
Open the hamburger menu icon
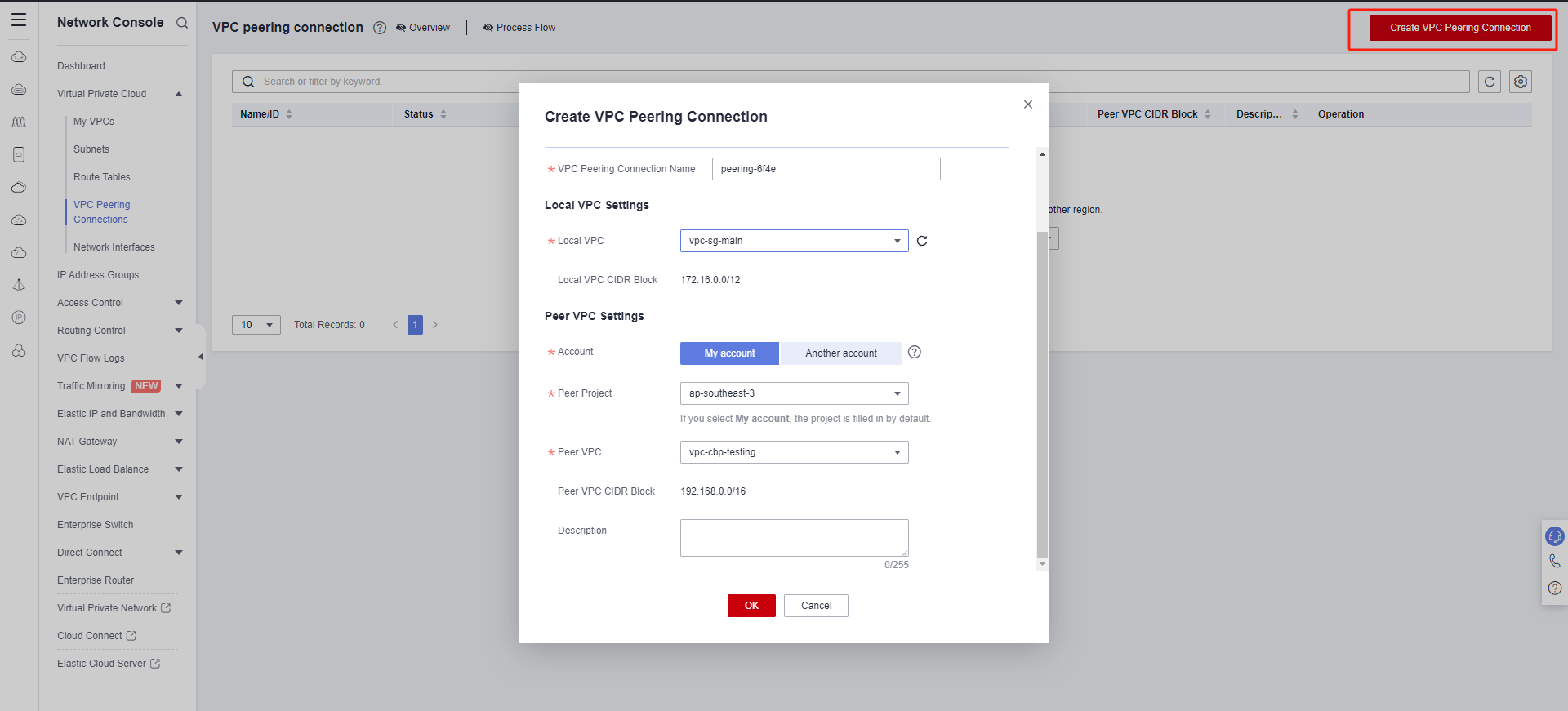[19, 20]
